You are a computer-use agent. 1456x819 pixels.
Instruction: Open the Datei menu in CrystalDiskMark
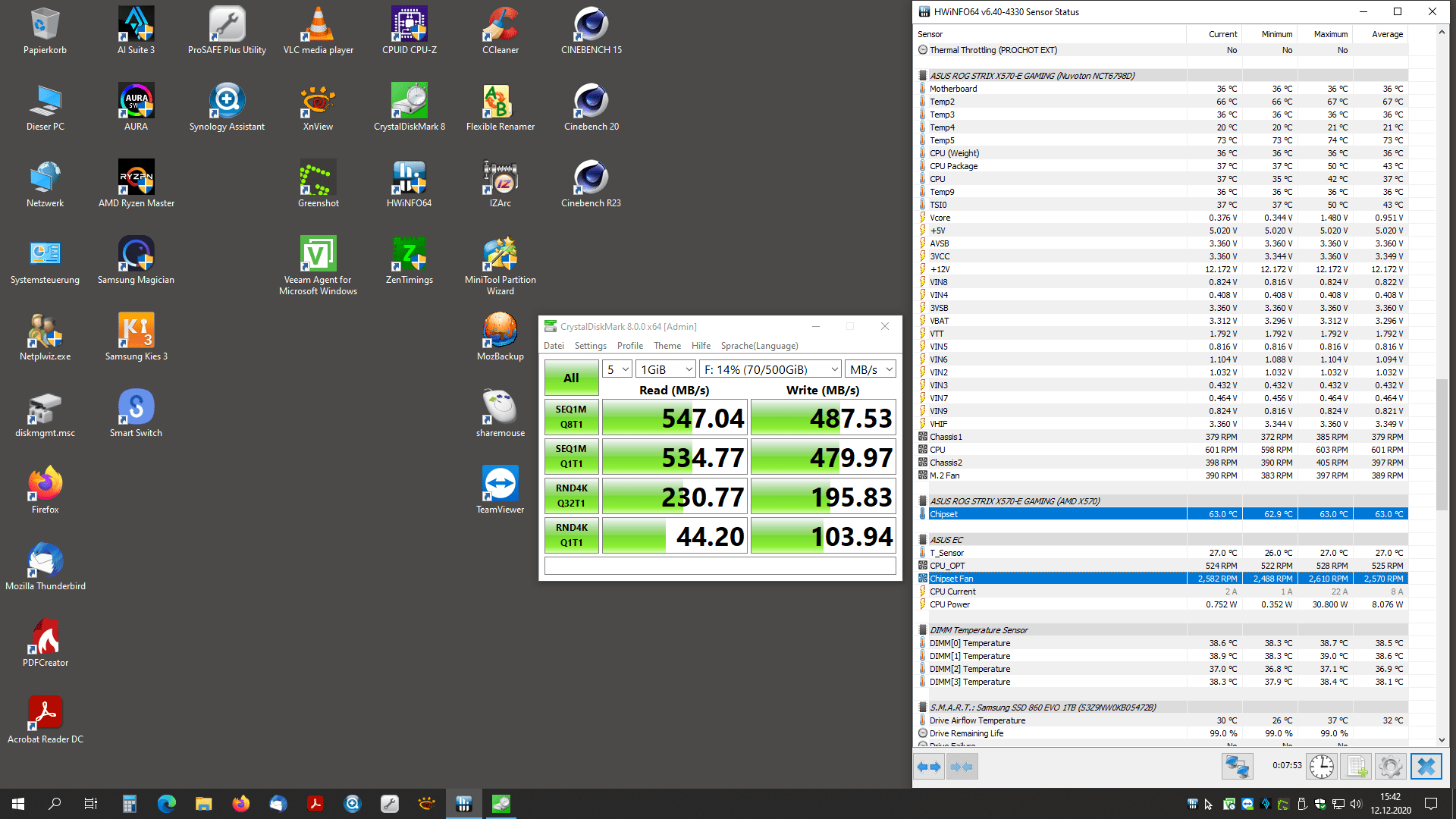554,346
